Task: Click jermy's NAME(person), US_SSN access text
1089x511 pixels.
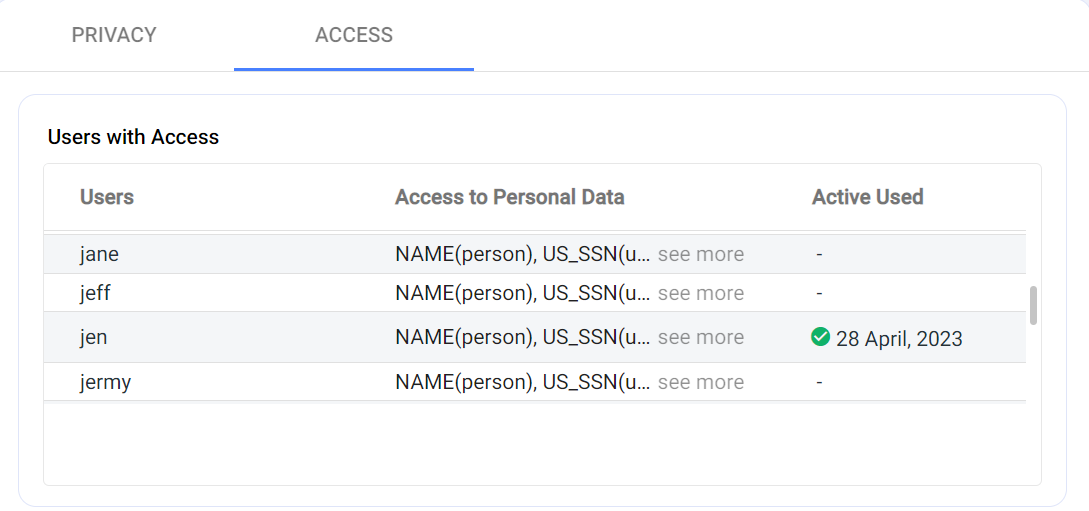Action: pyautogui.click(x=522, y=382)
